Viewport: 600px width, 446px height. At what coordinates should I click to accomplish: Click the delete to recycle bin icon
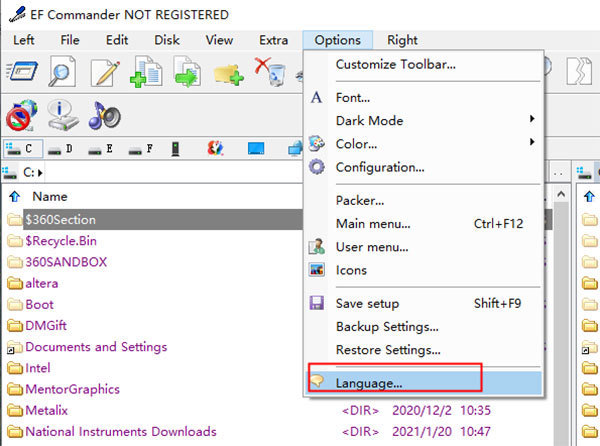coord(270,72)
